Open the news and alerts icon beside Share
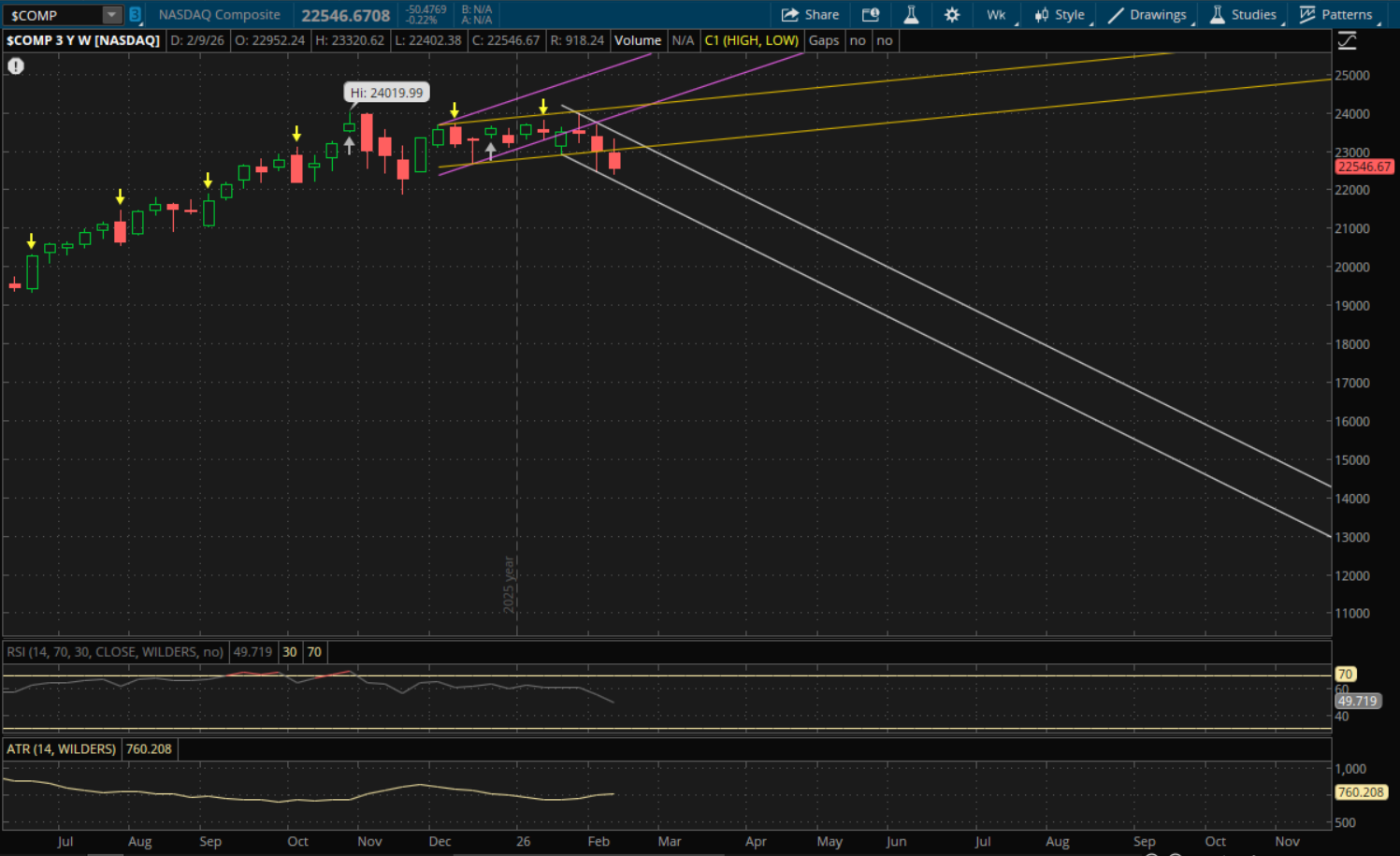 pos(871,15)
